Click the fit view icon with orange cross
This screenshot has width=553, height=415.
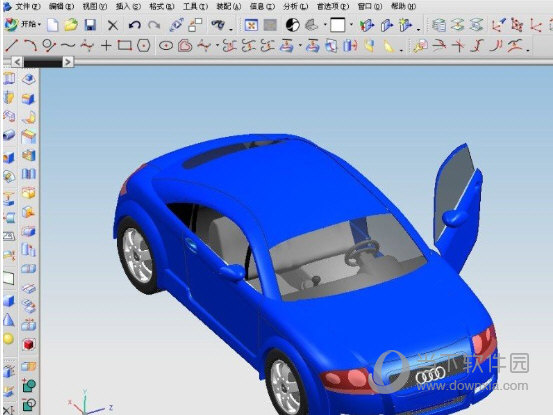[251, 25]
